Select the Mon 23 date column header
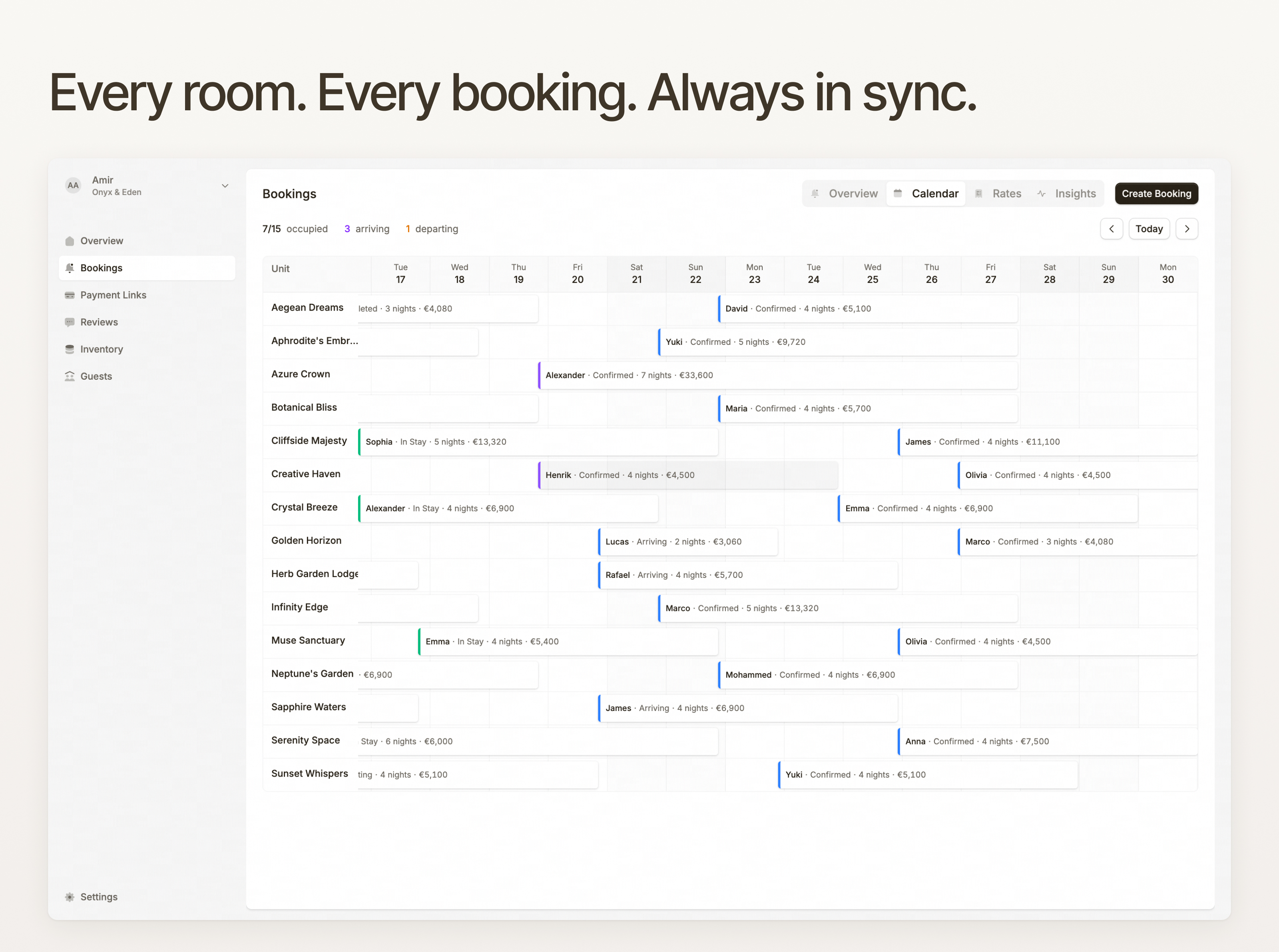The height and width of the screenshot is (952, 1279). point(754,274)
